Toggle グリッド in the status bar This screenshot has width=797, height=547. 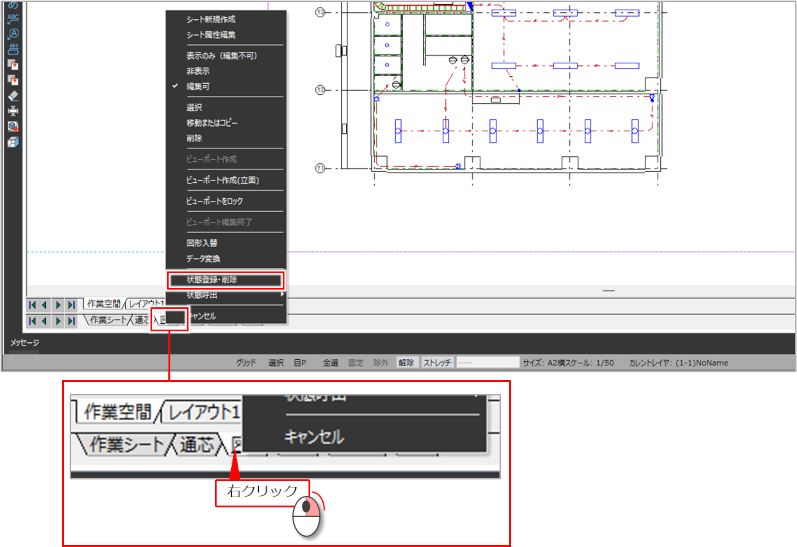[x=246, y=363]
